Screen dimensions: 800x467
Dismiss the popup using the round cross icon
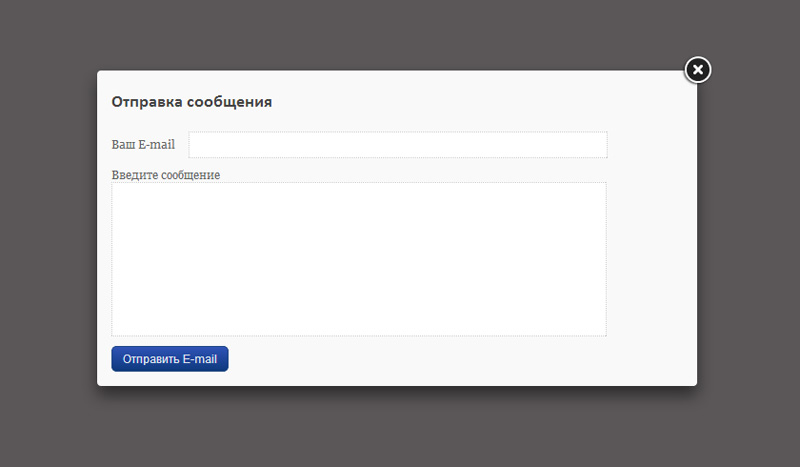(697, 69)
